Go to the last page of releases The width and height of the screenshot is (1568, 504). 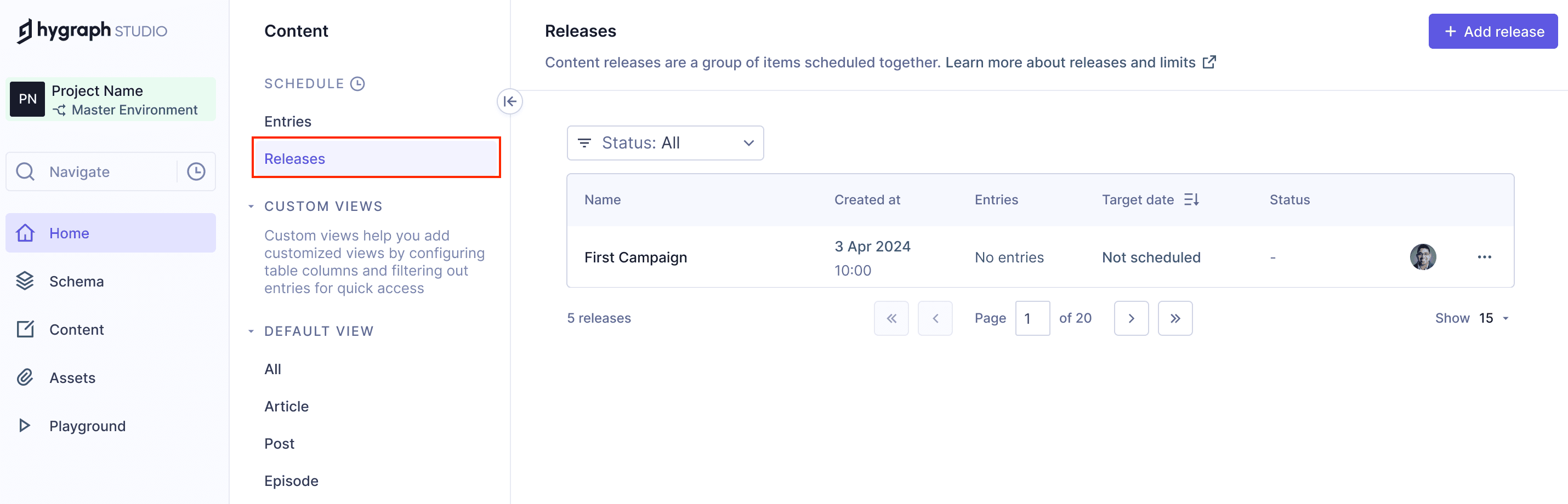(1174, 318)
